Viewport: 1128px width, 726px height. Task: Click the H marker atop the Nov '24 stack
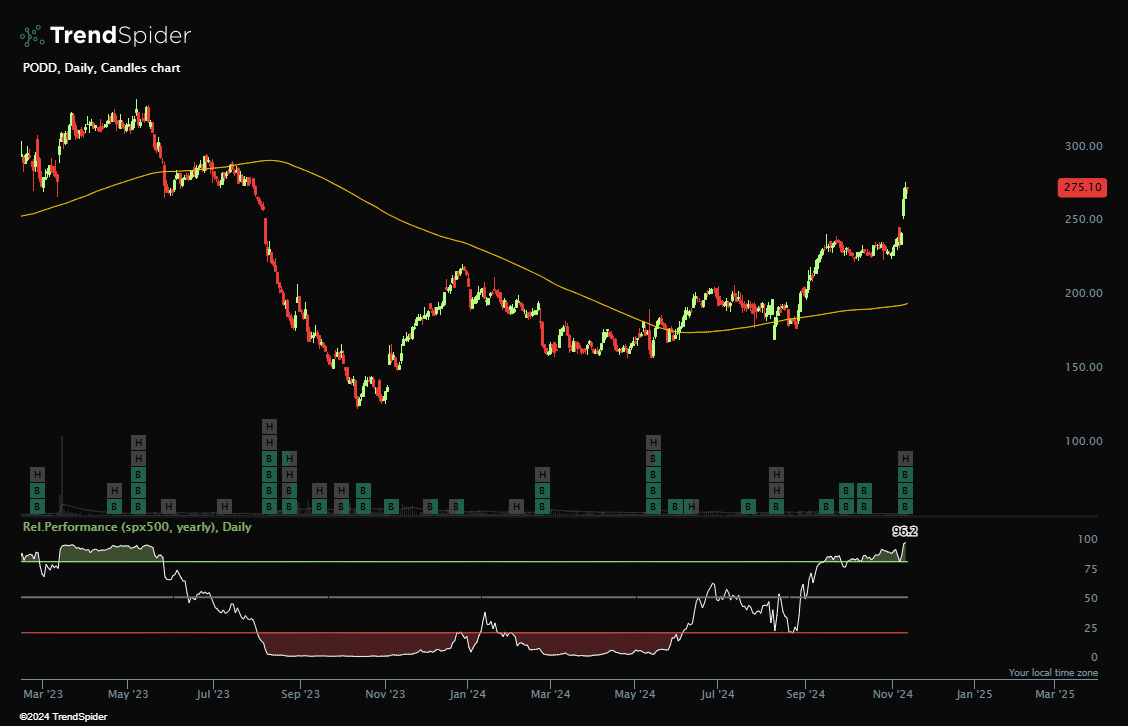point(906,458)
